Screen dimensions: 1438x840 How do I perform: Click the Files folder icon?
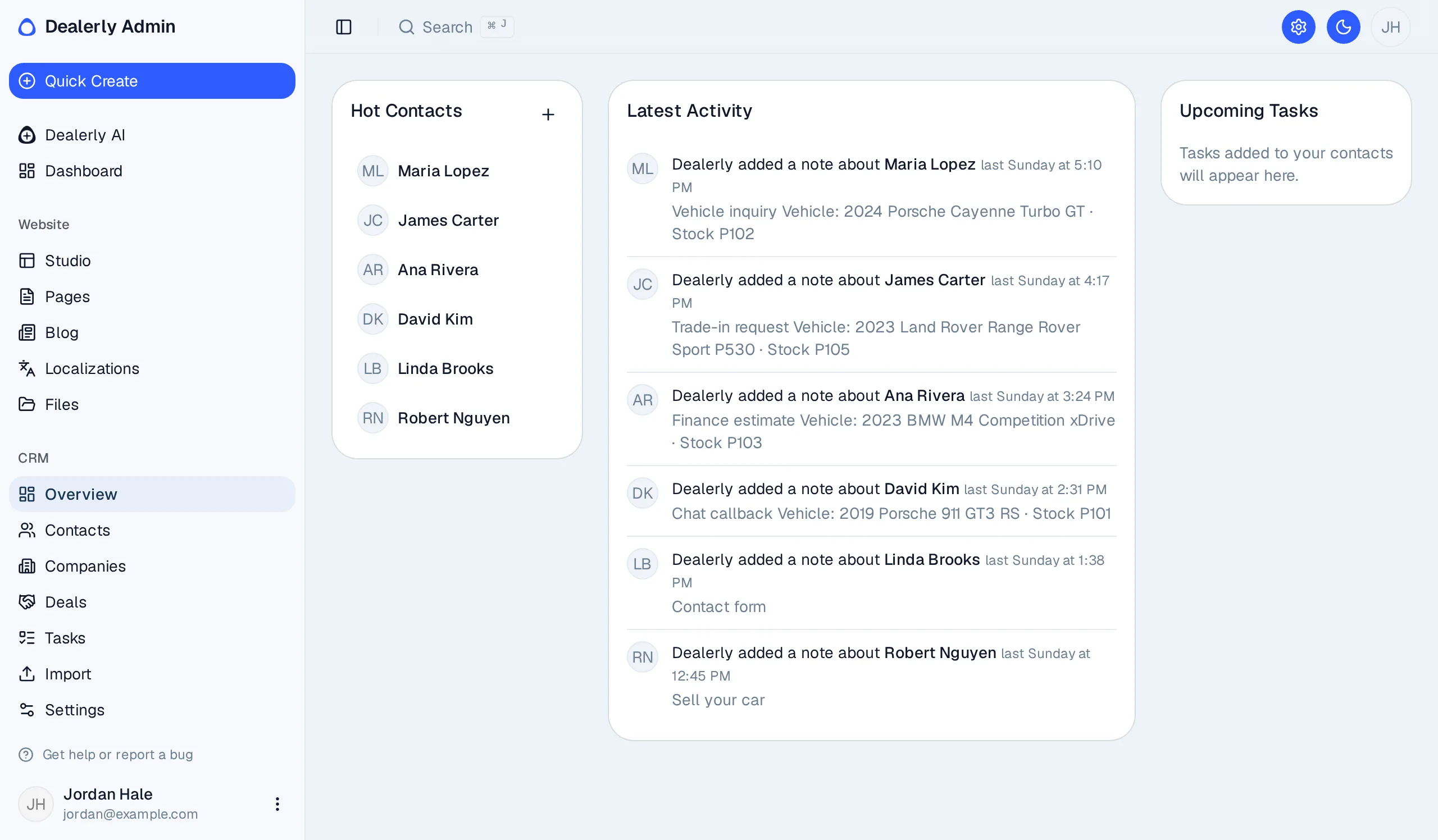pyautogui.click(x=27, y=404)
